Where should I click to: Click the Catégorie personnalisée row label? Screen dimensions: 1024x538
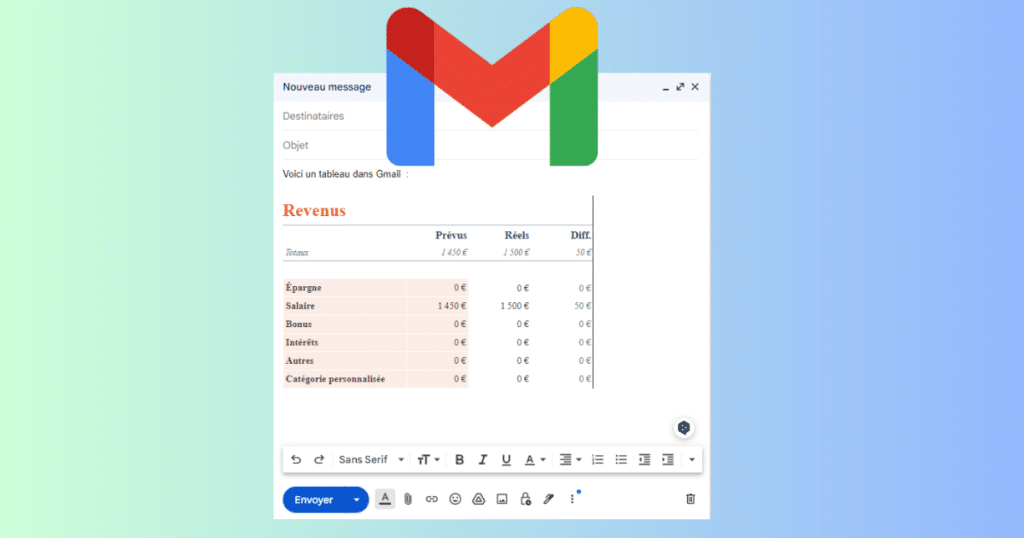click(335, 379)
